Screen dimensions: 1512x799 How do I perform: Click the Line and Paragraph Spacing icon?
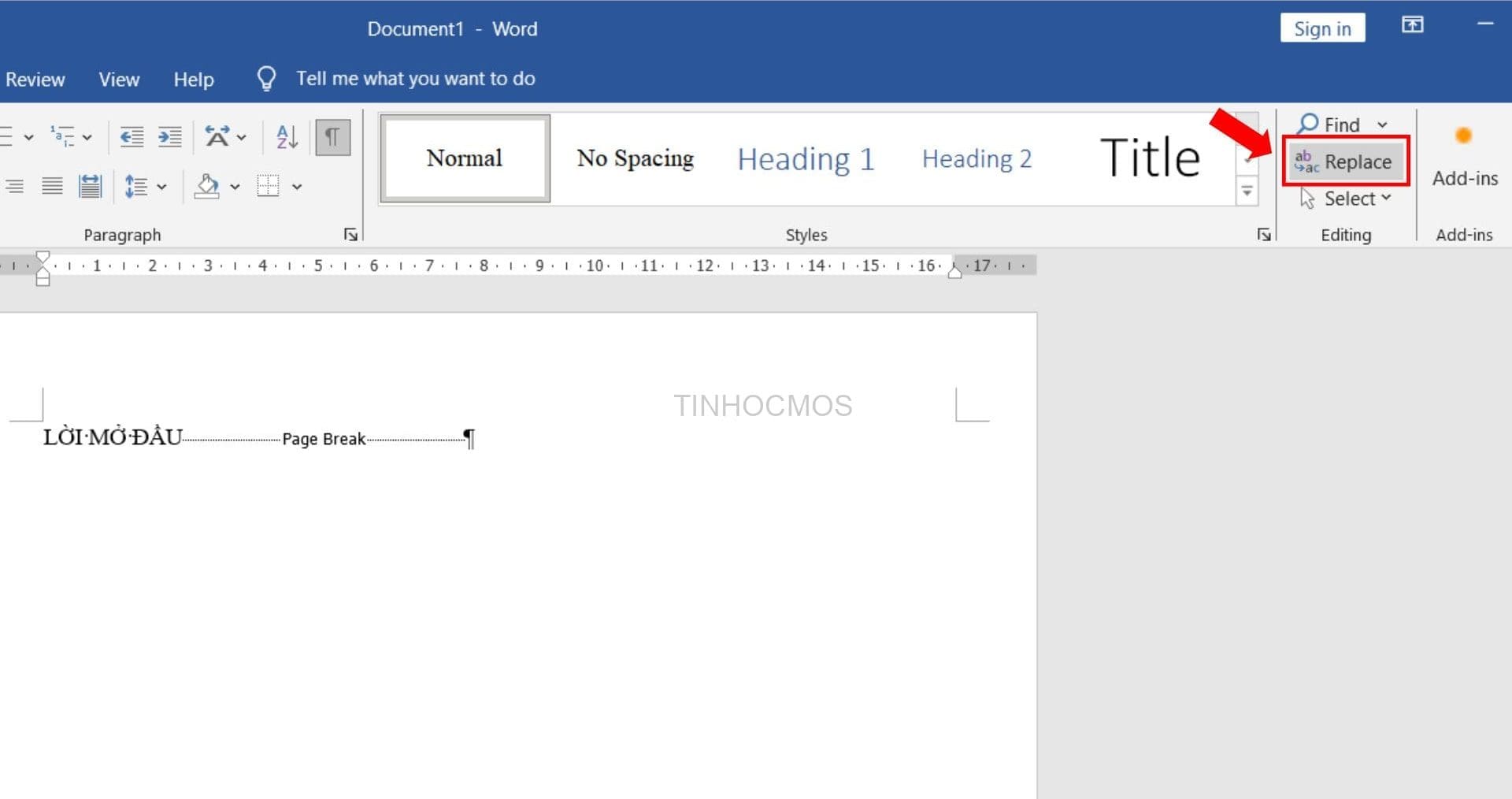click(136, 187)
